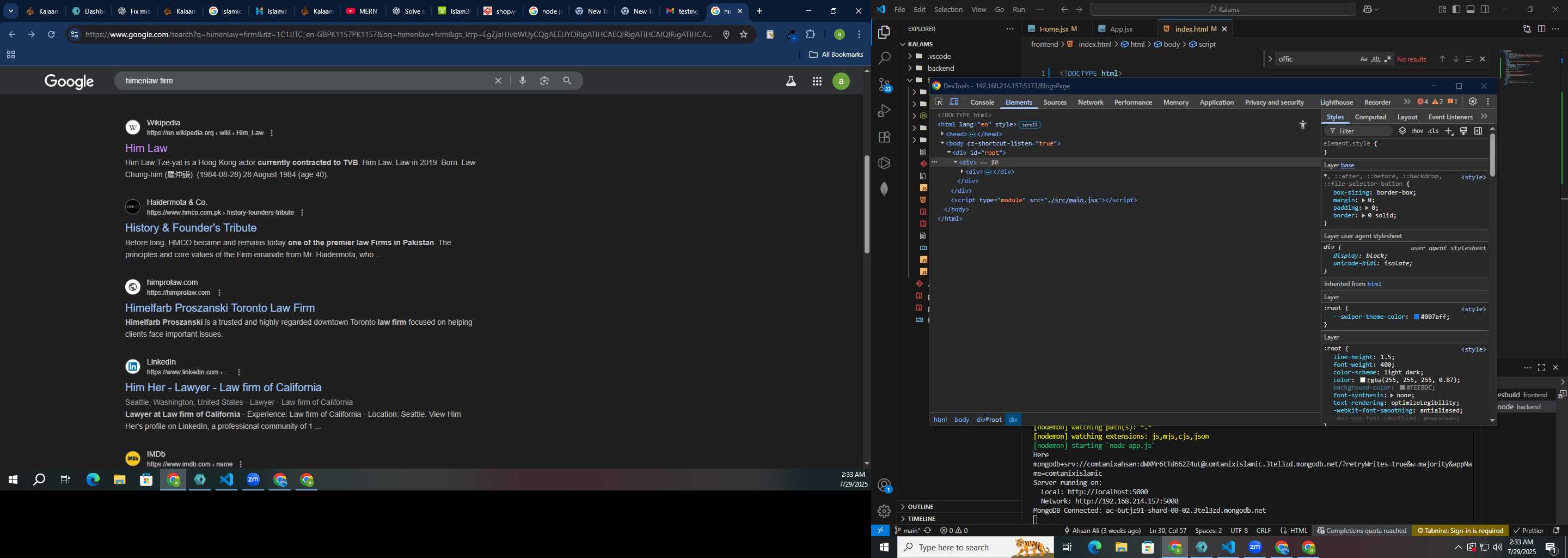
Task: Open Google Lens image search icon
Action: [x=545, y=81]
